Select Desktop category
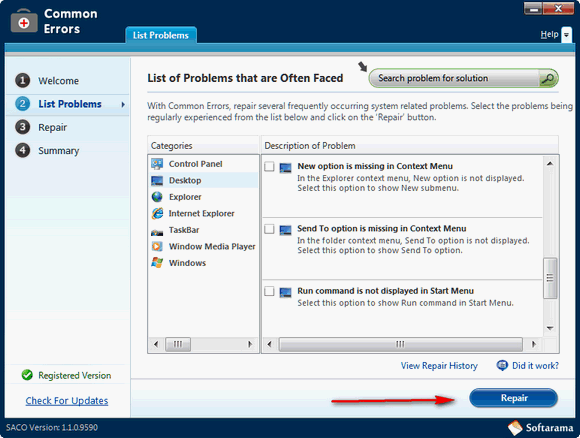580x438 pixels. click(x=203, y=181)
